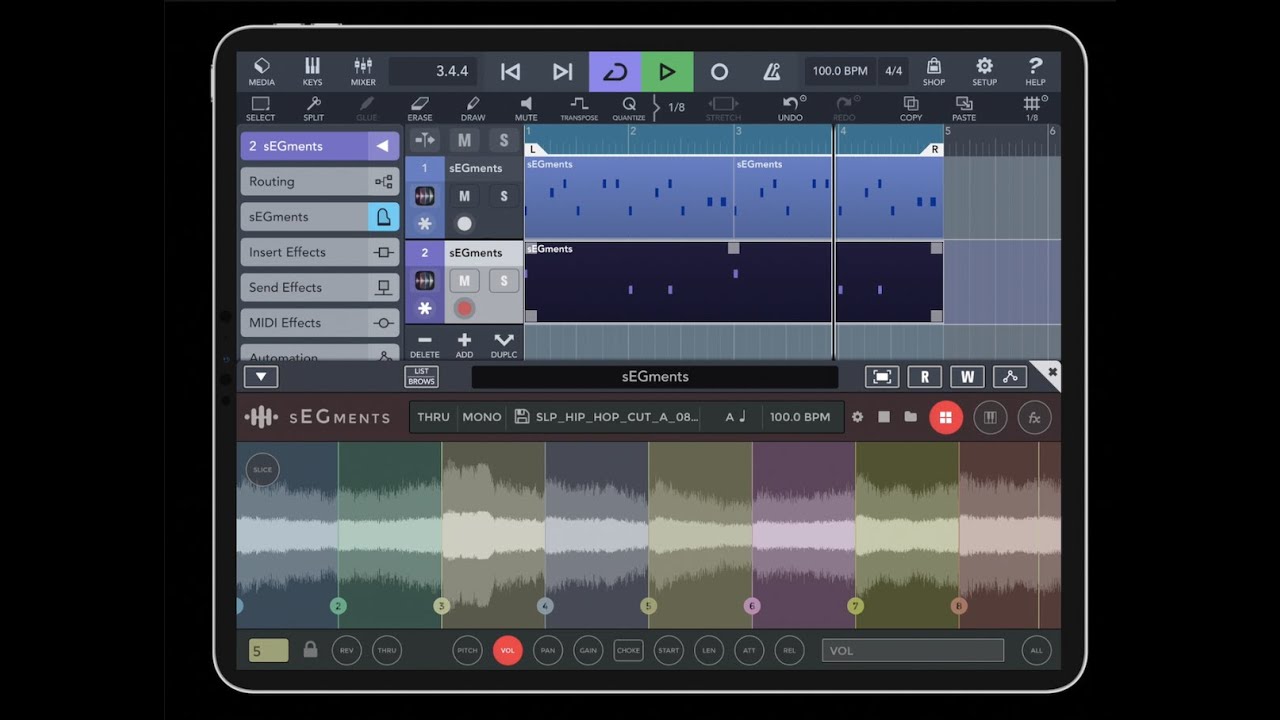Select the PAN parameter
Image resolution: width=1280 pixels, height=720 pixels.
tap(548, 650)
